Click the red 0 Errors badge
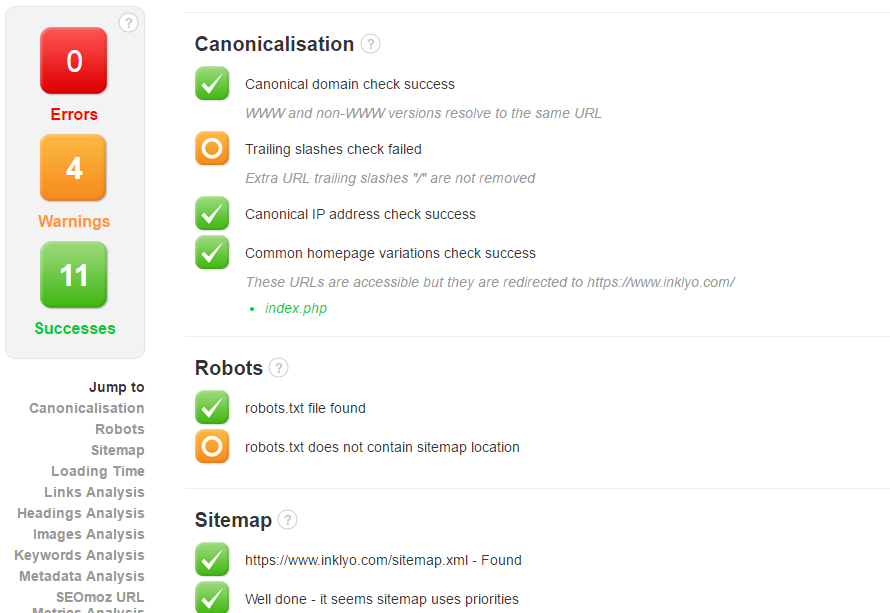Image resolution: width=890 pixels, height=613 pixels. (74, 61)
